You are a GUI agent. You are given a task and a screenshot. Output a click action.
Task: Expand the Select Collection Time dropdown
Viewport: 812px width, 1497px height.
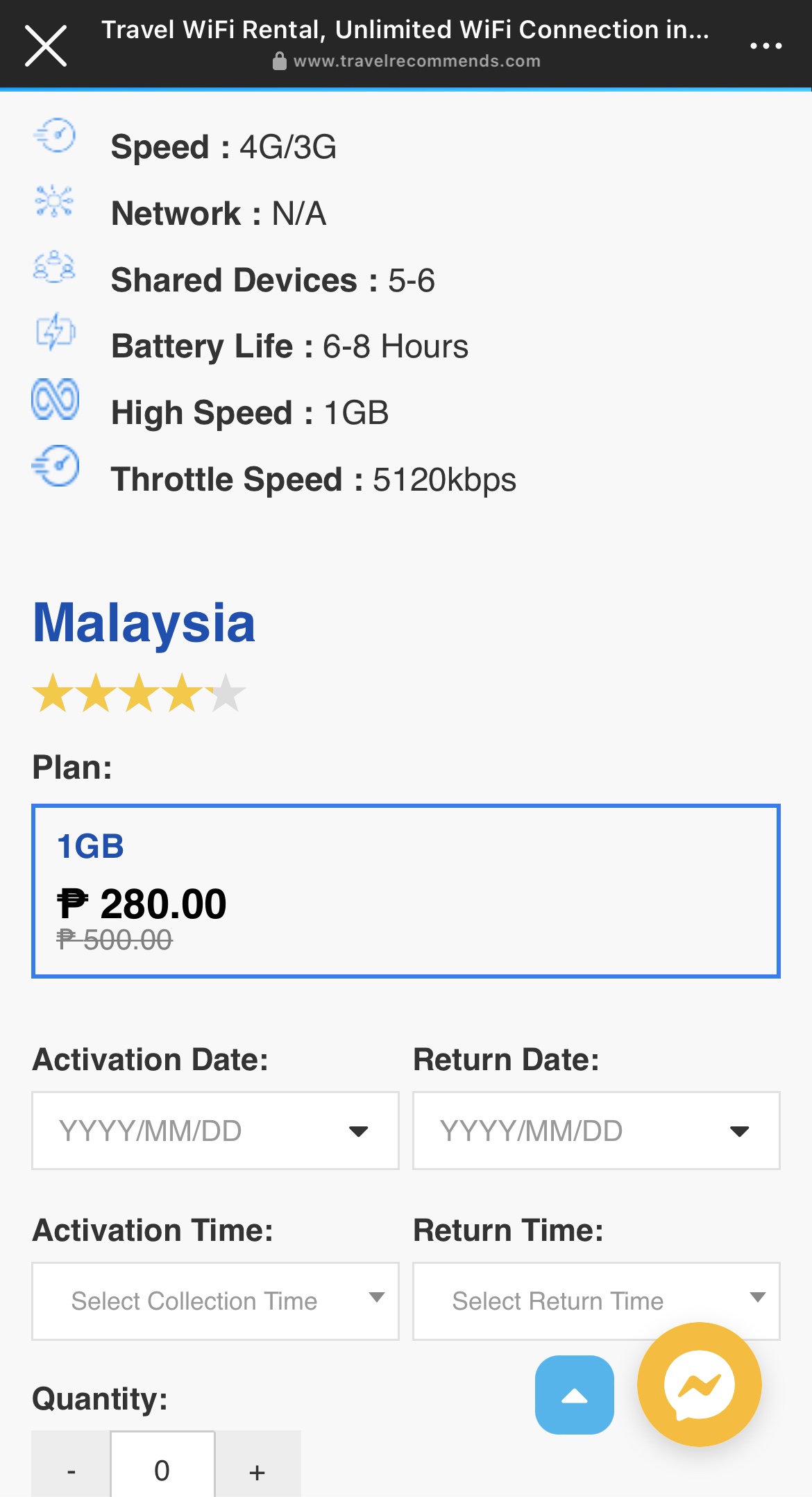coord(215,1301)
